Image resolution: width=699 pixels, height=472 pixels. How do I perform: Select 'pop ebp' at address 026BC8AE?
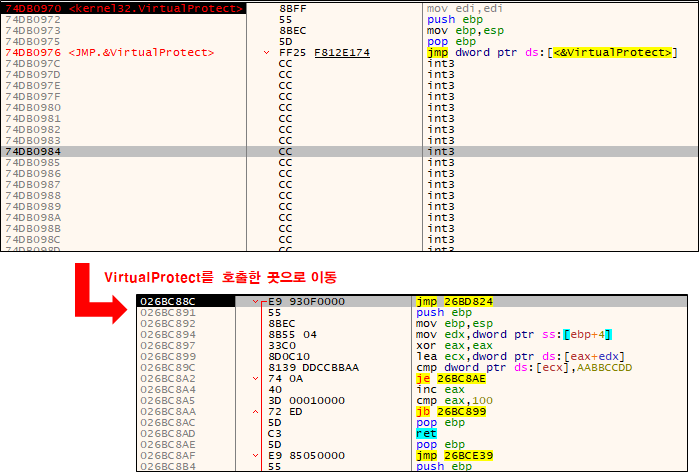440,444
